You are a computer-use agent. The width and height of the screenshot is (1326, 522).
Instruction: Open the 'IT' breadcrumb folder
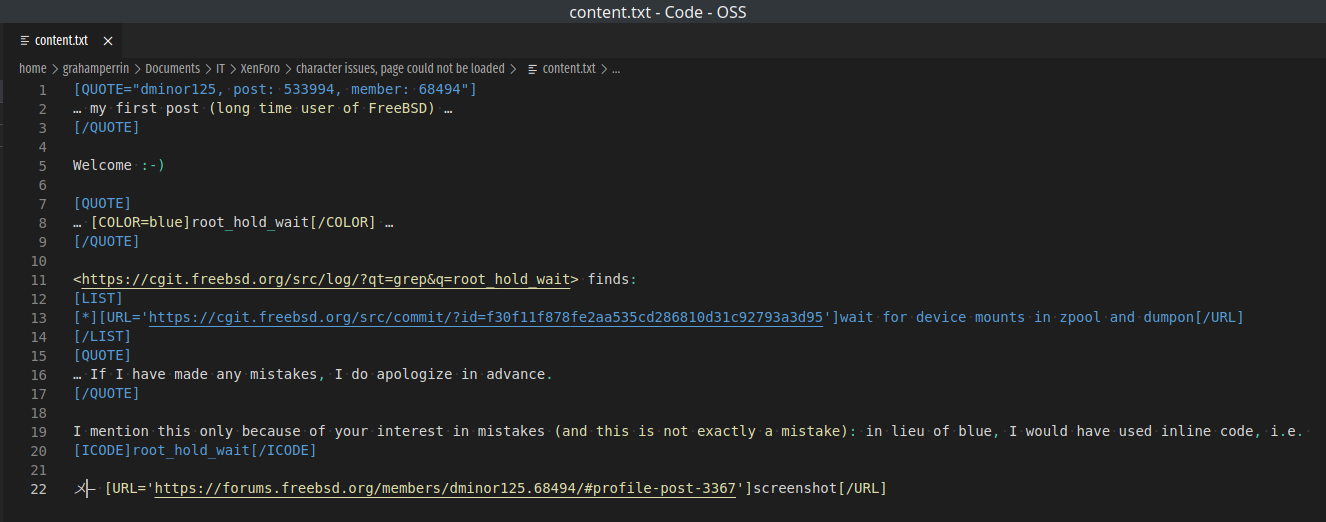[221, 69]
